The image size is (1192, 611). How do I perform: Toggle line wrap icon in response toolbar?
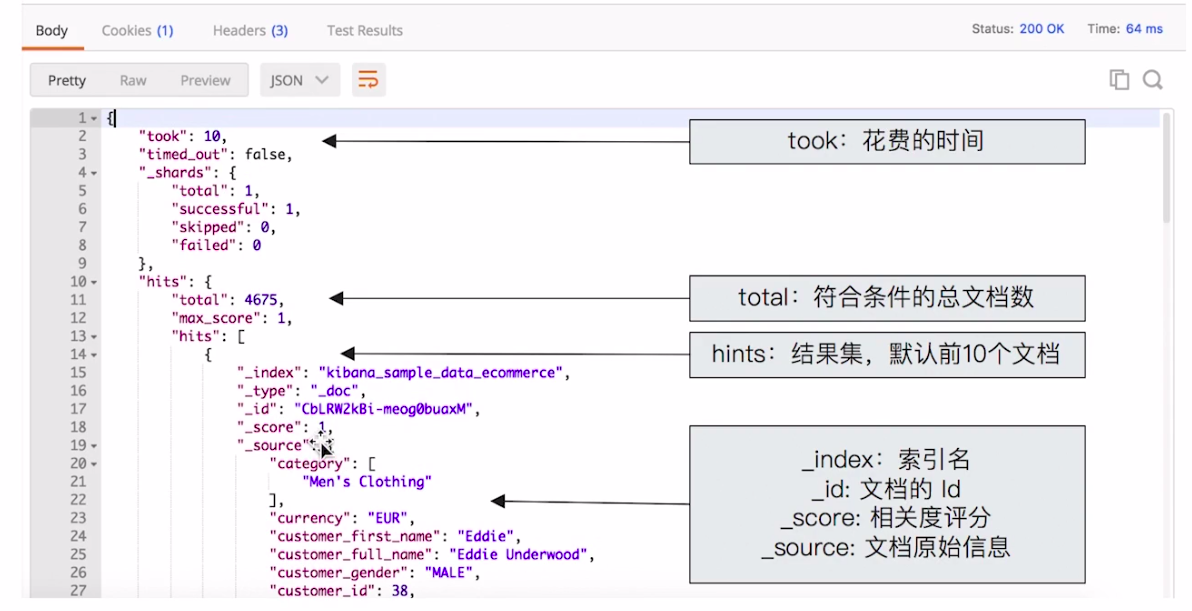point(368,80)
